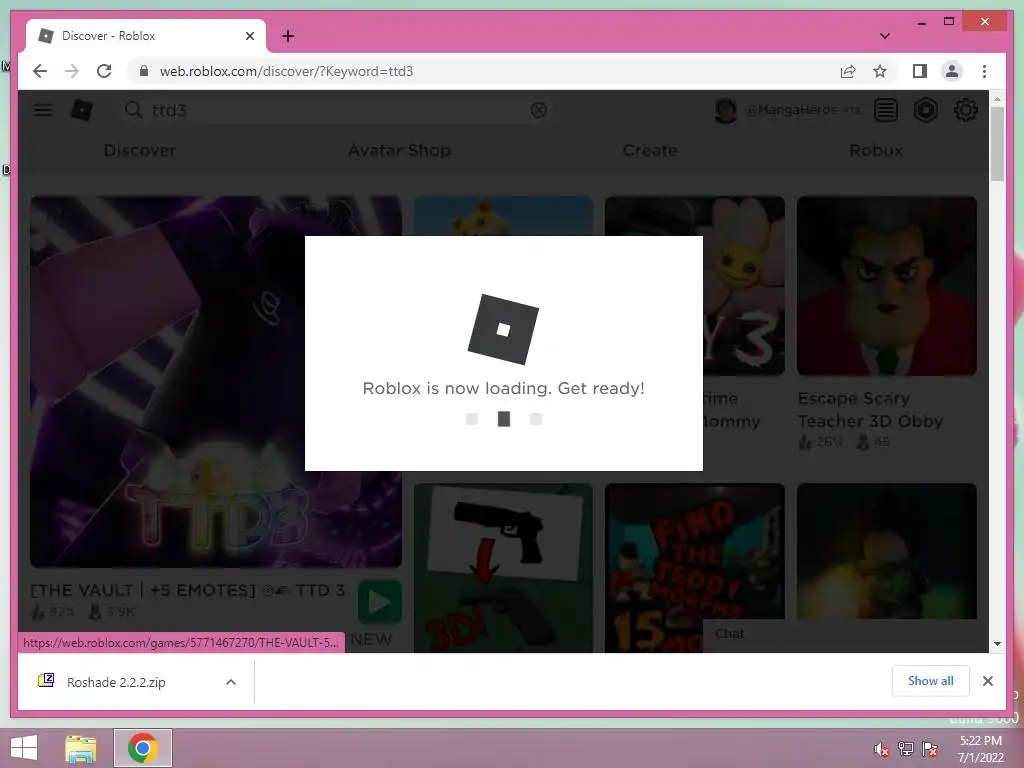Open the Chrome profile avatar
Screen dimensions: 1024x768
(x=952, y=71)
